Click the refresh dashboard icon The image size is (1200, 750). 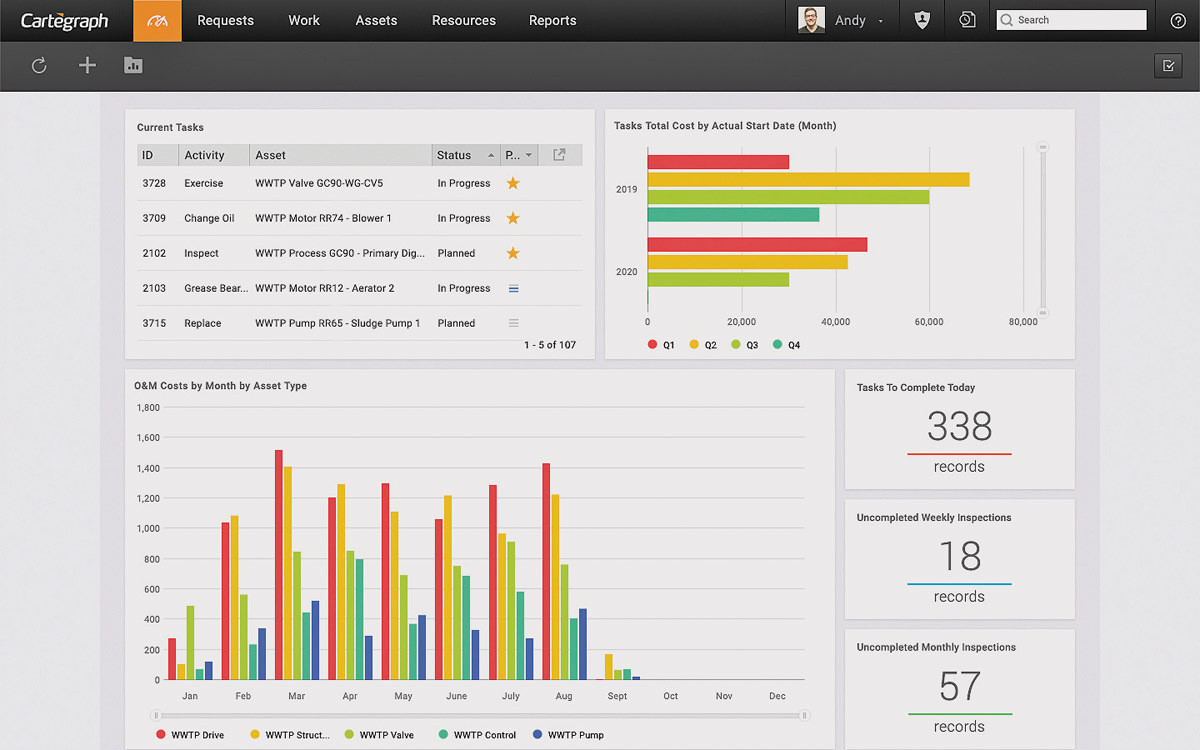point(39,66)
